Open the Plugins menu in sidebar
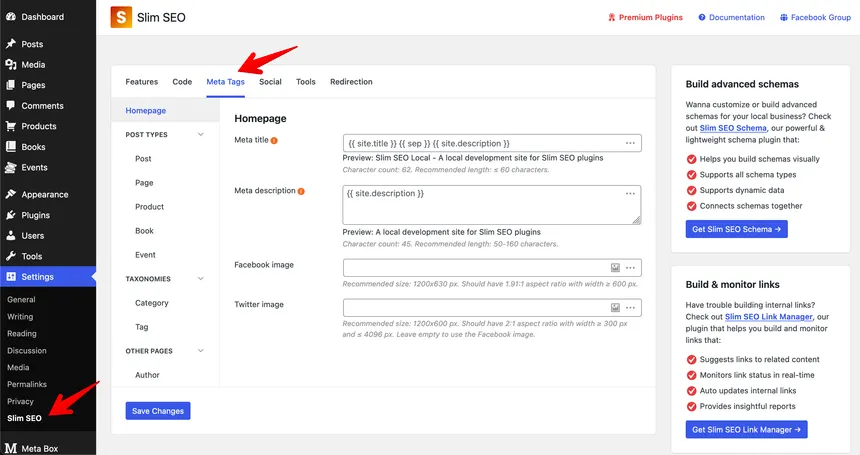860x455 pixels. (35, 215)
